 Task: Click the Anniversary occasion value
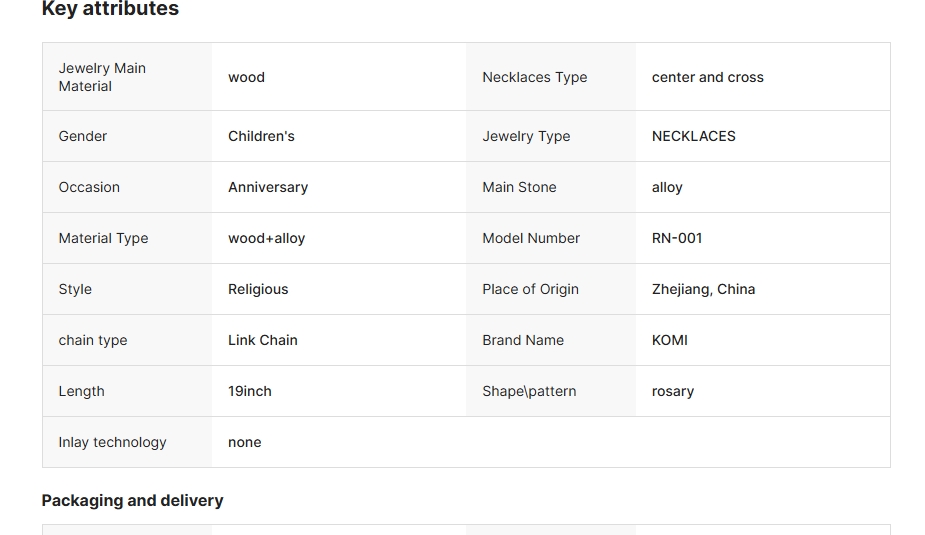[x=268, y=187]
